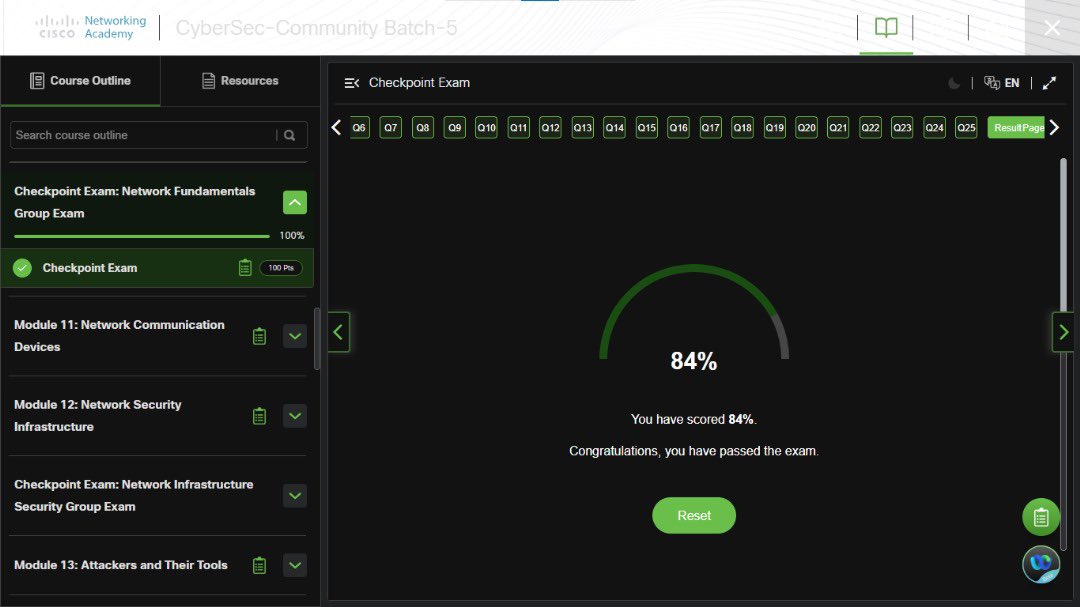Image resolution: width=1080 pixels, height=607 pixels.
Task: Collapse the exam side navigation menu icon
Action: pos(350,83)
